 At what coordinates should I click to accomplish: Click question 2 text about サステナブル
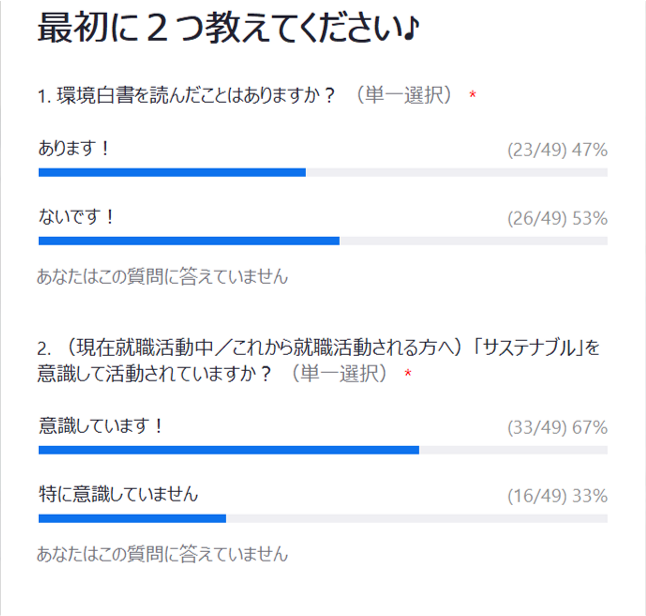pos(318,361)
